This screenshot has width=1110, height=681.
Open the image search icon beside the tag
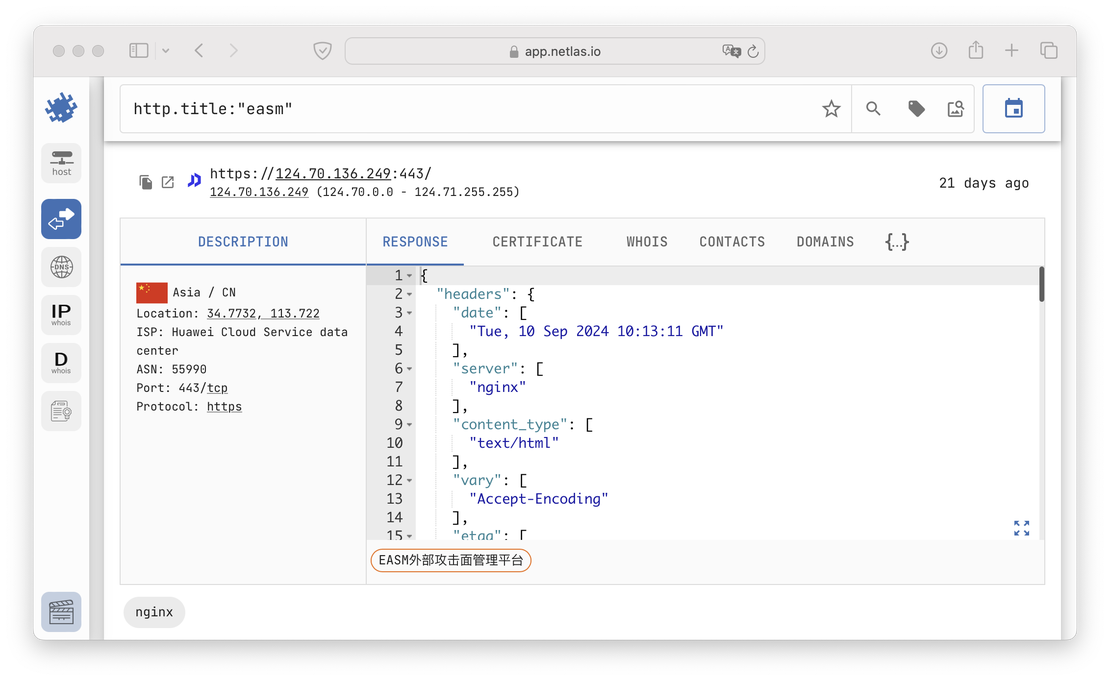coord(955,108)
